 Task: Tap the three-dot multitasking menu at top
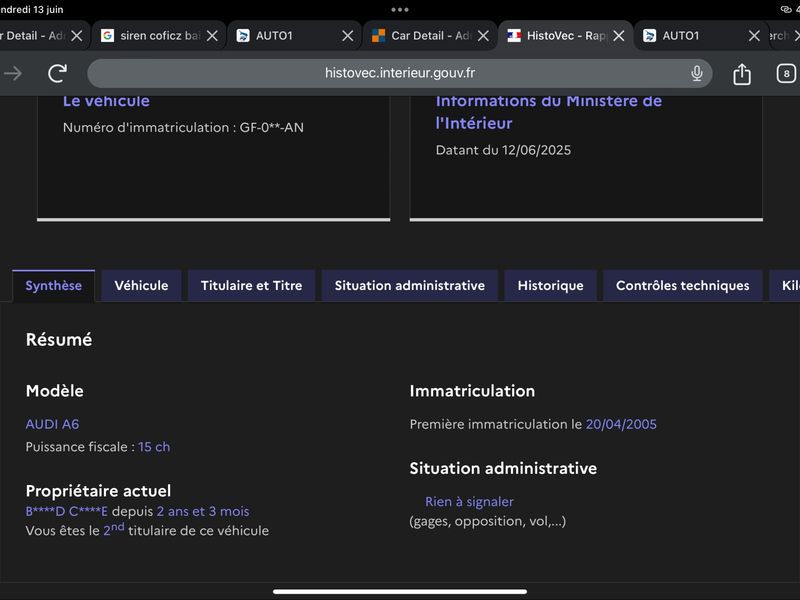[400, 10]
